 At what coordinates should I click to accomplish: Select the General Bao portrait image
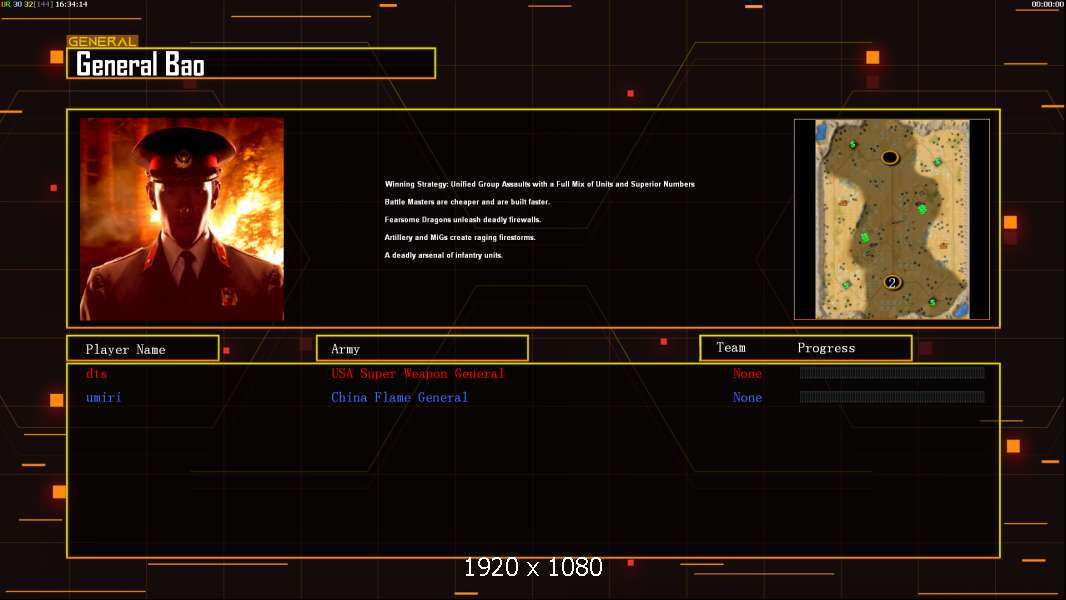pos(182,219)
